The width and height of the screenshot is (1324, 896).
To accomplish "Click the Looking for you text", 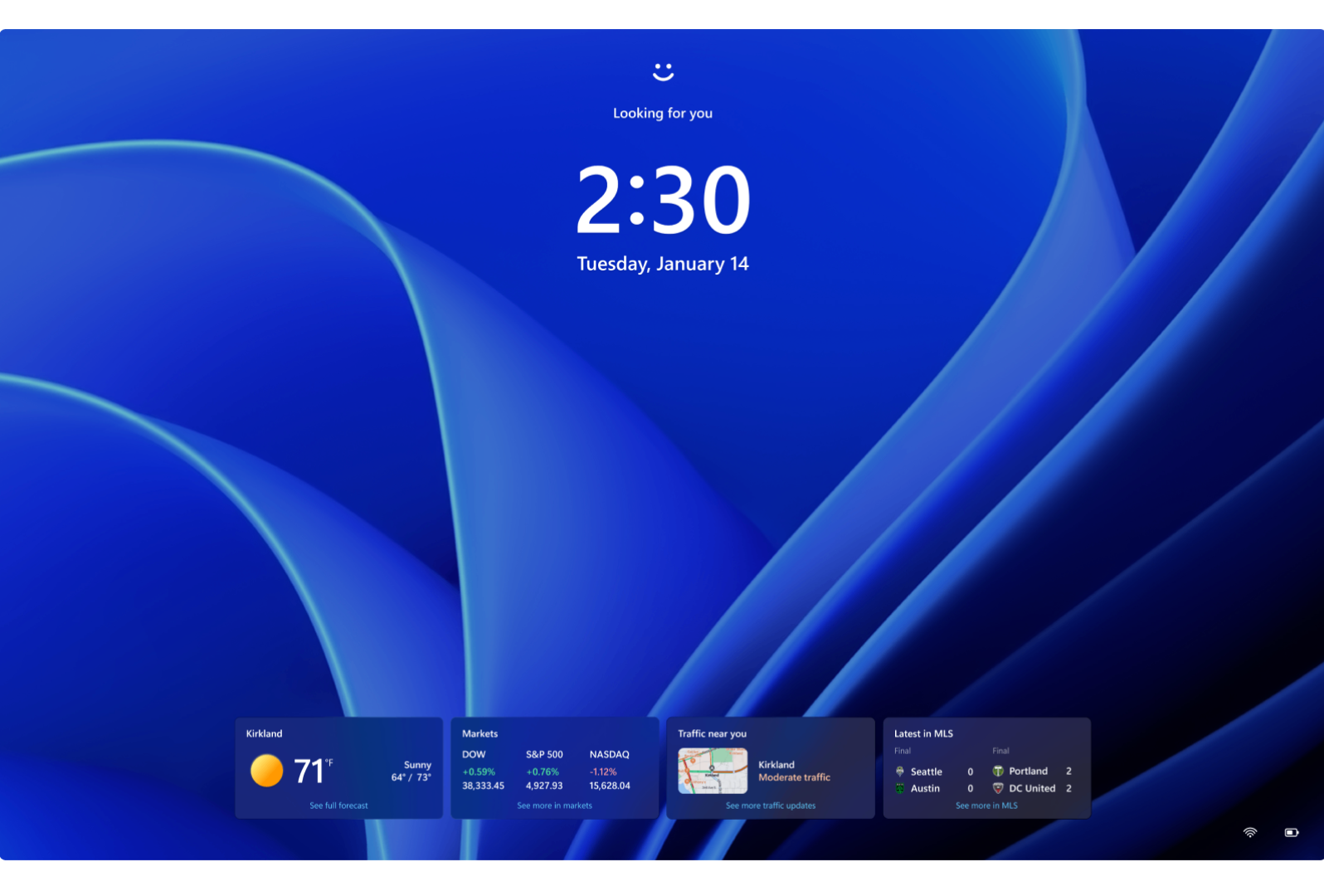I will coord(663,113).
